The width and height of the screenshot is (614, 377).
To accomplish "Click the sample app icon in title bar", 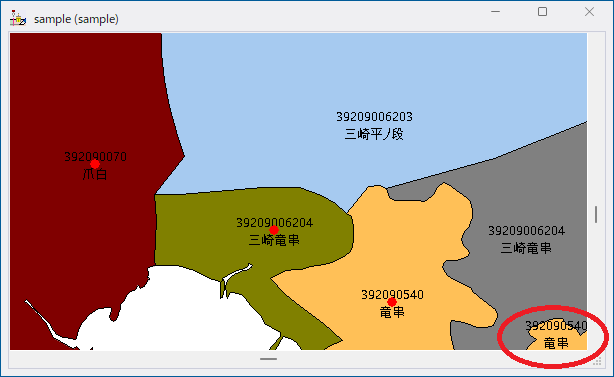I will pos(18,18).
